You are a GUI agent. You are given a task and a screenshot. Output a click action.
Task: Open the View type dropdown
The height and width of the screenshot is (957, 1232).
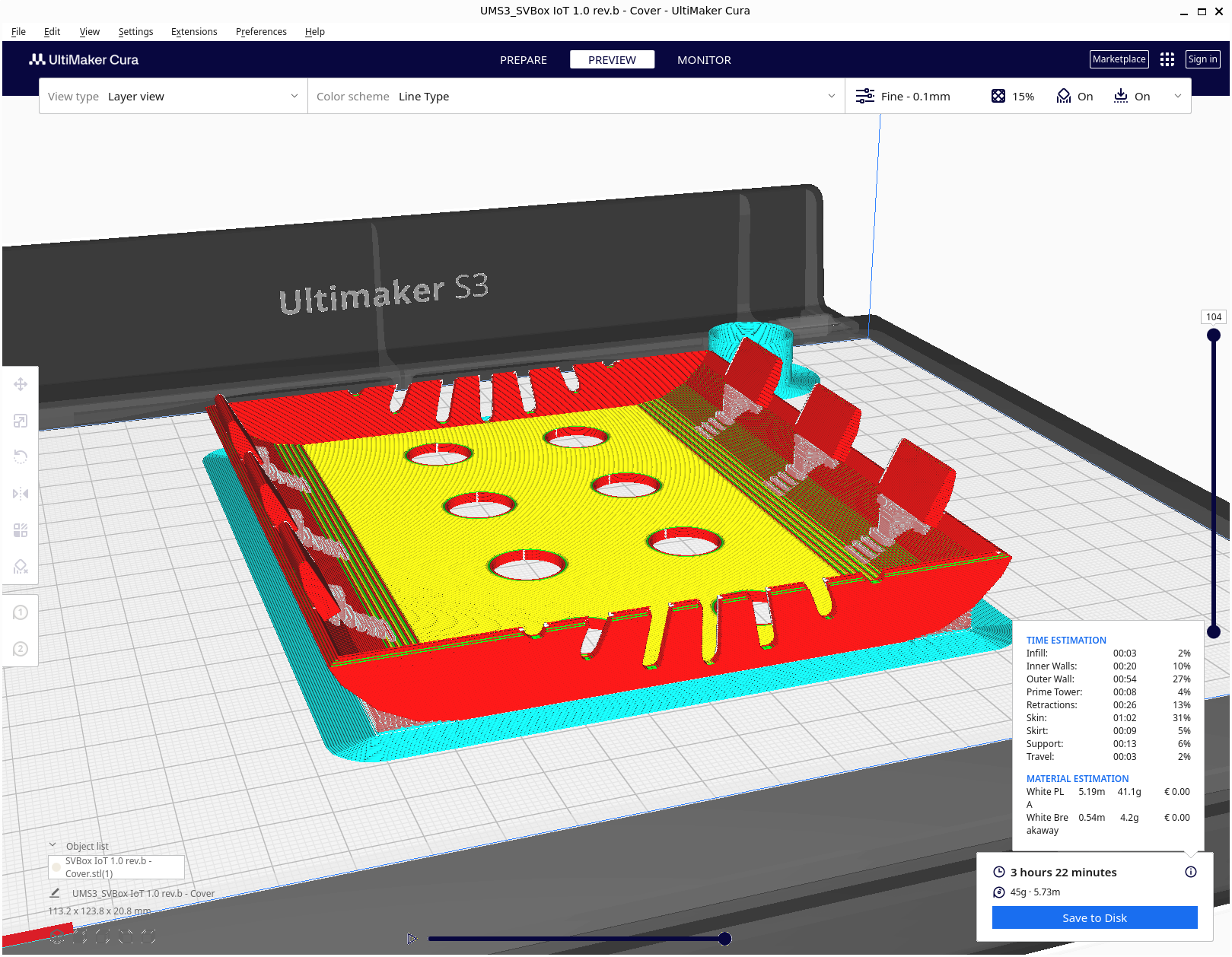coord(173,97)
